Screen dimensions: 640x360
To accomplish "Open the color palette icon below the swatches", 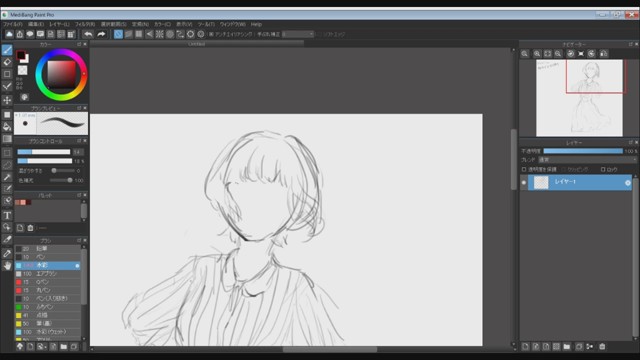I will tap(24, 97).
